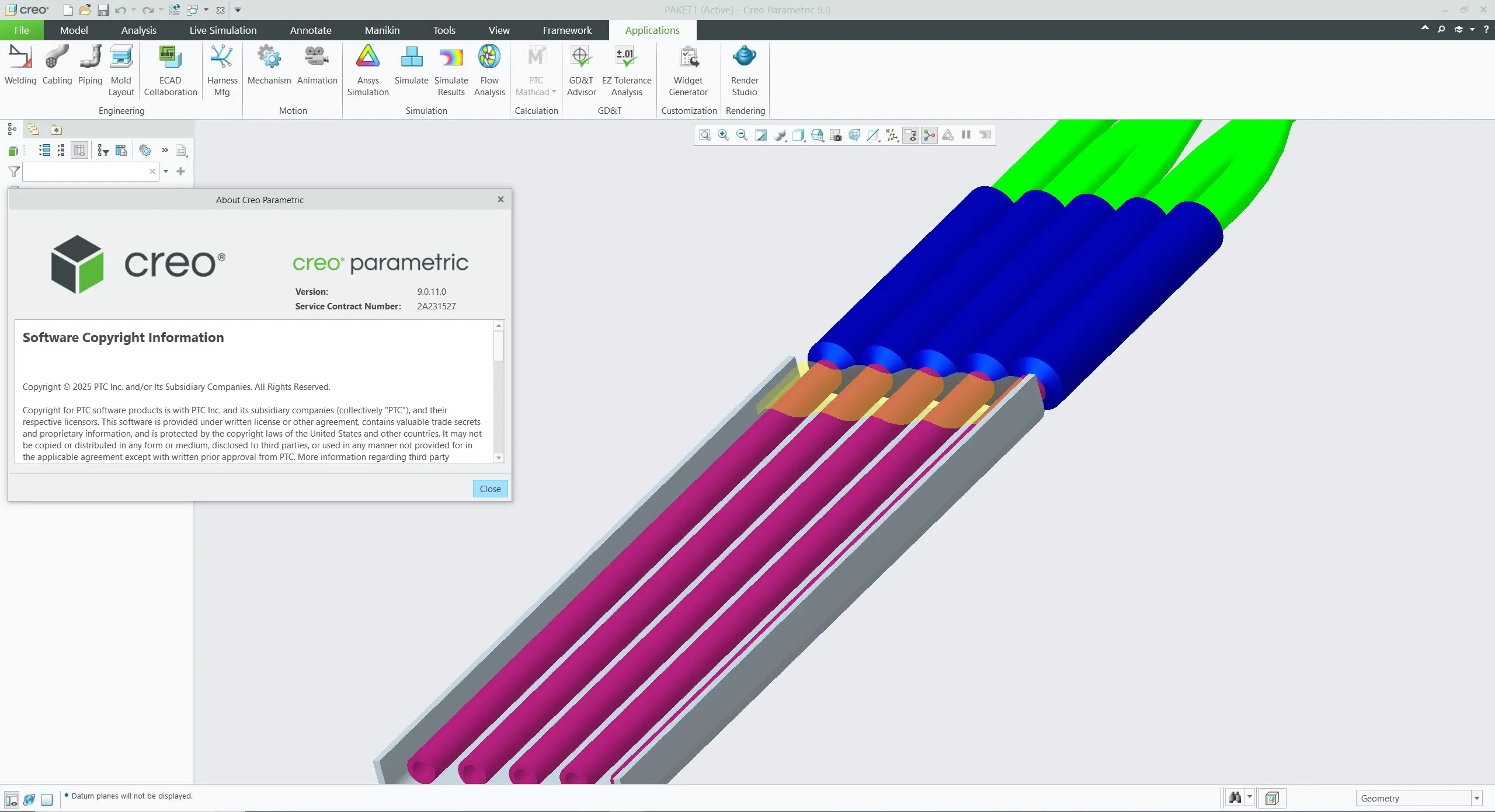
Task: Switch to the Manikin tab
Action: point(383,30)
